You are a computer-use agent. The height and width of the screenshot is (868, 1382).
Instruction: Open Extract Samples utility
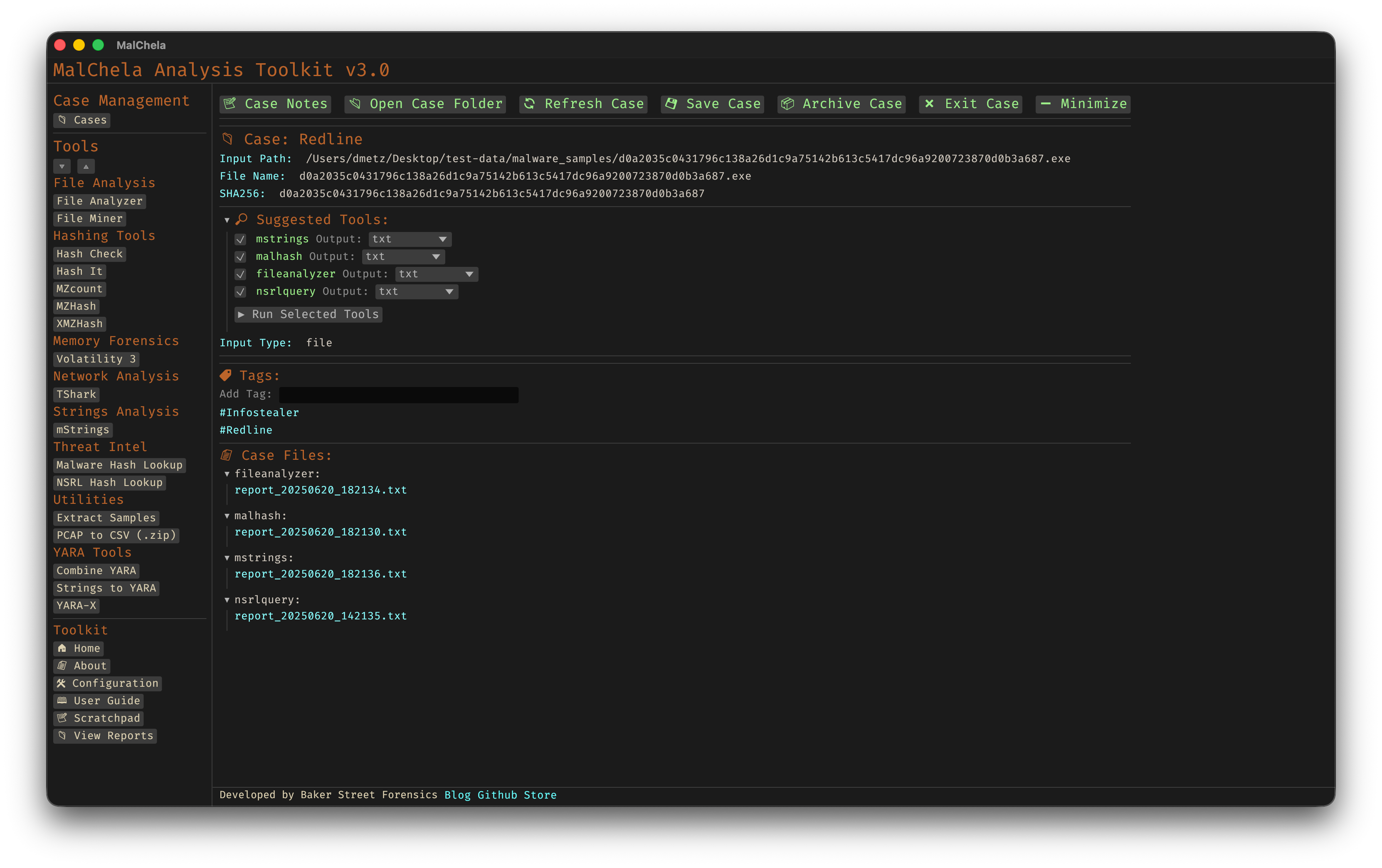(x=106, y=518)
